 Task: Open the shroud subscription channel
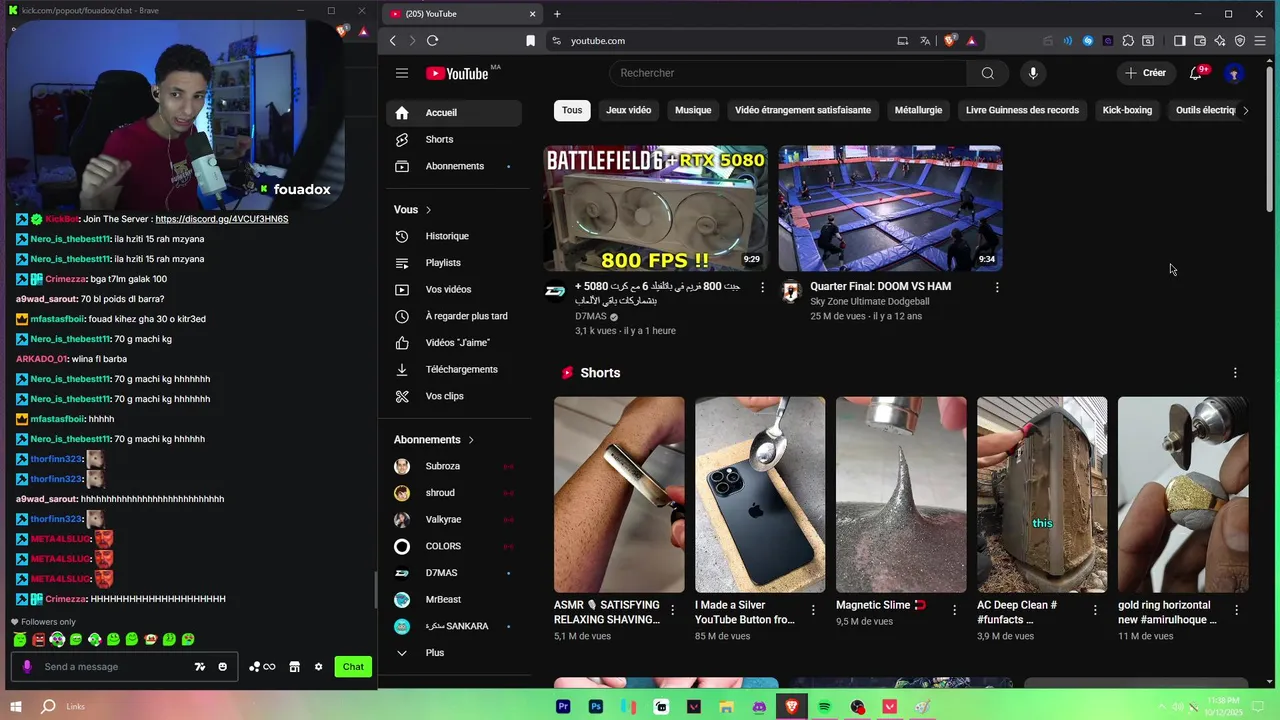point(455,493)
